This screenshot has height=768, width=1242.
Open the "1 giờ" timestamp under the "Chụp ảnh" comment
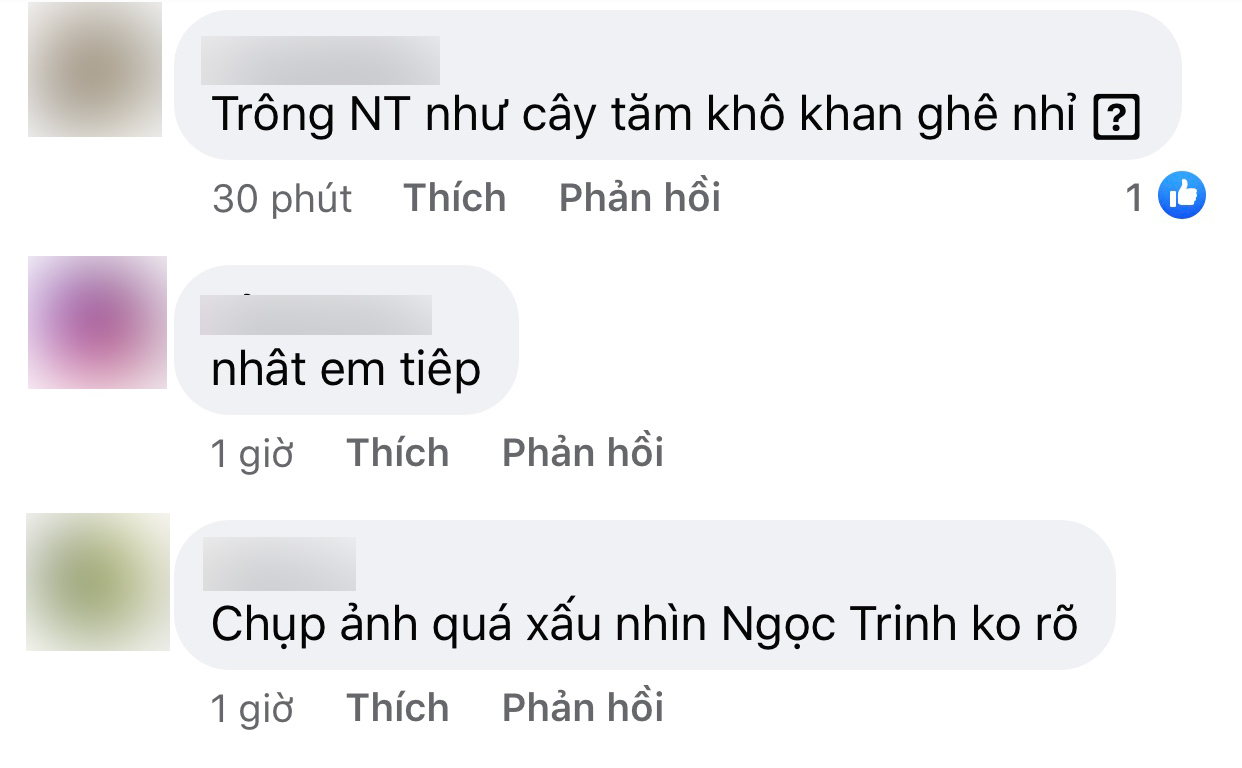[253, 709]
